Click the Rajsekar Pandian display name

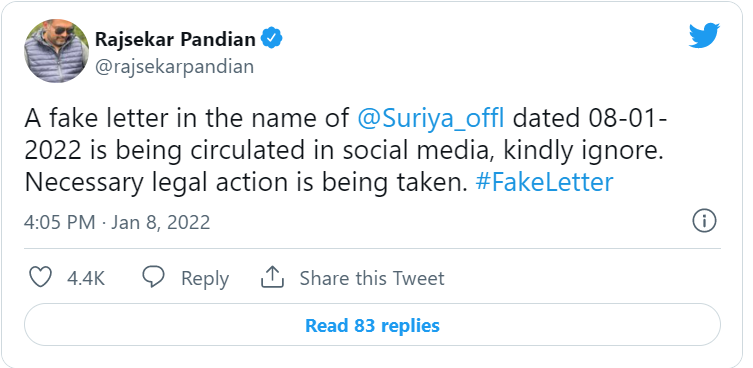(175, 39)
